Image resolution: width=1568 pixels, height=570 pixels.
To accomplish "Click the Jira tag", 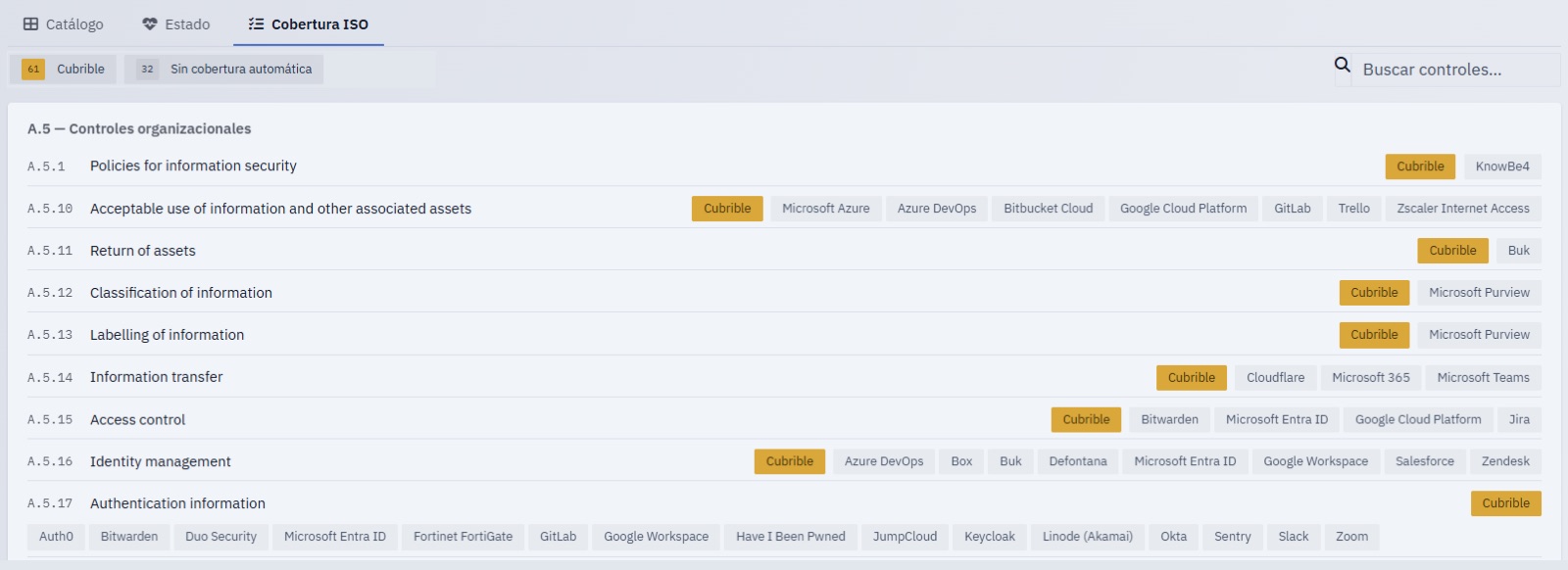I will click(x=1519, y=419).
